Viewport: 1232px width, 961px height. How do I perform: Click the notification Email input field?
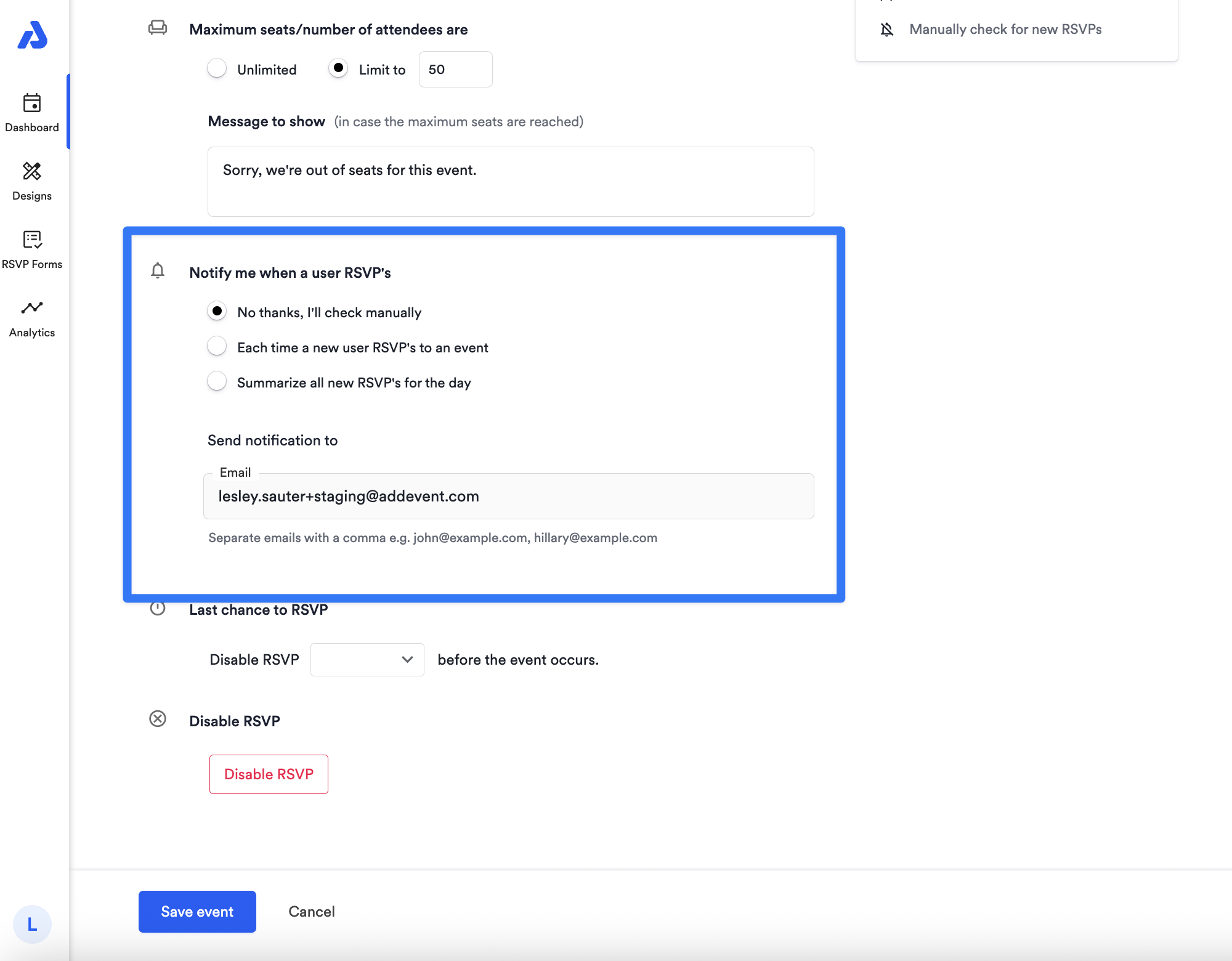(508, 497)
